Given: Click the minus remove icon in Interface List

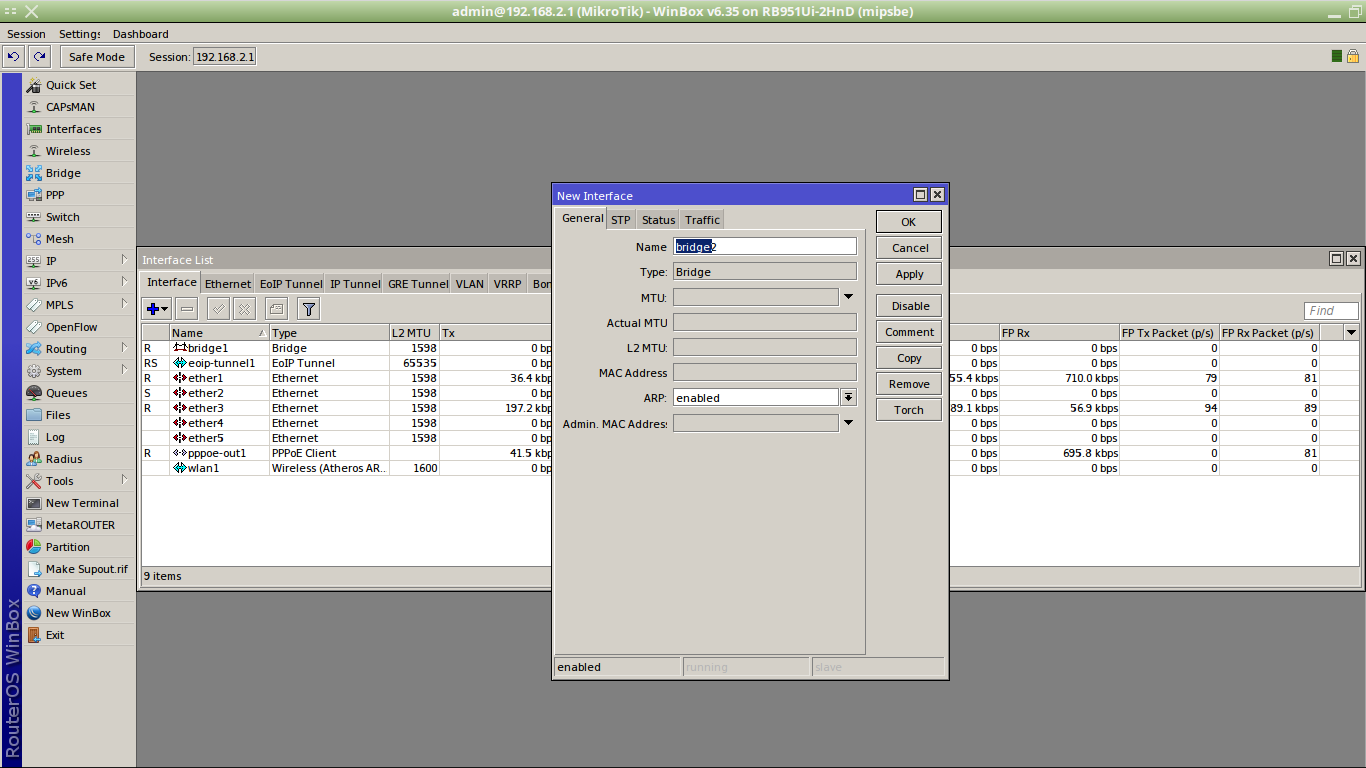Looking at the screenshot, I should [187, 309].
